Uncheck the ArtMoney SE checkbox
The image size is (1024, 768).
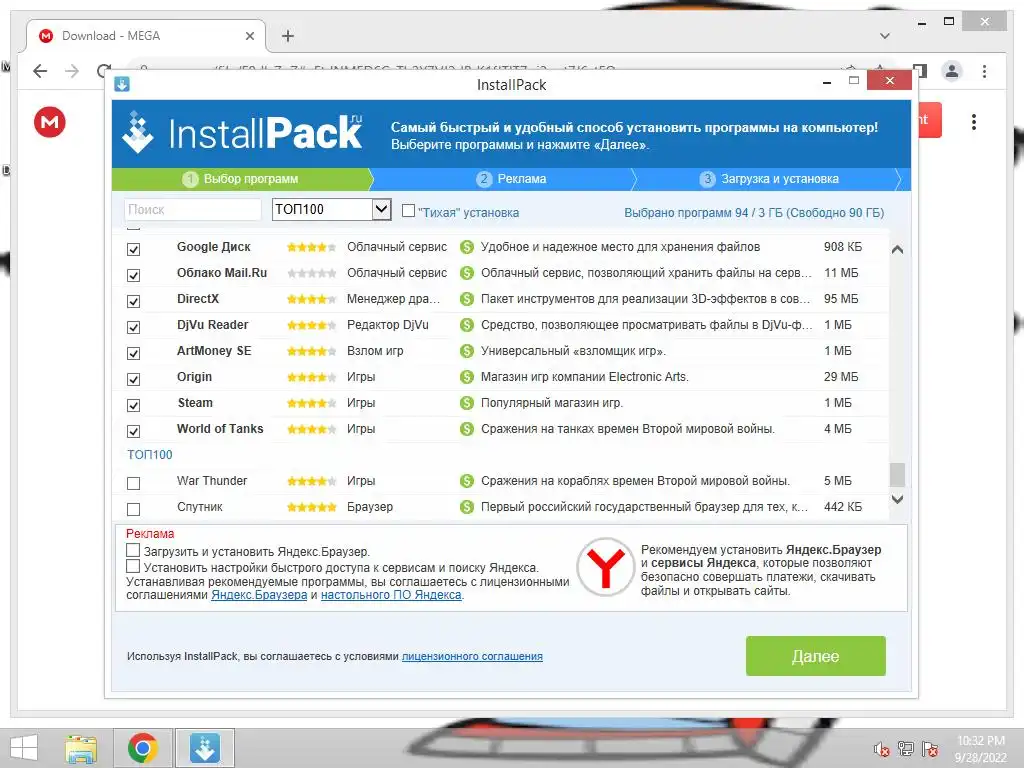tap(133, 353)
